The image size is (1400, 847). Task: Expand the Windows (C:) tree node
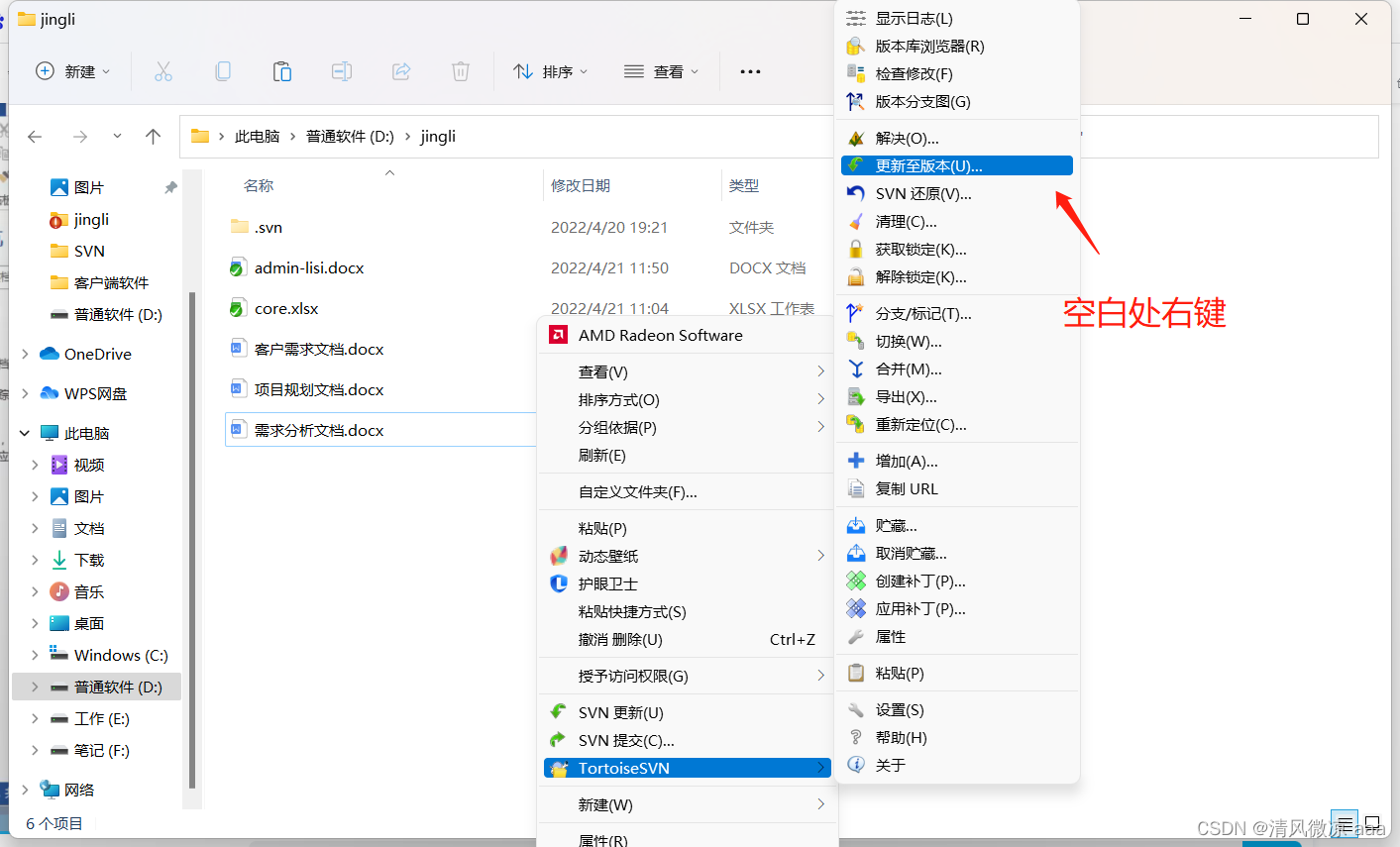click(36, 656)
